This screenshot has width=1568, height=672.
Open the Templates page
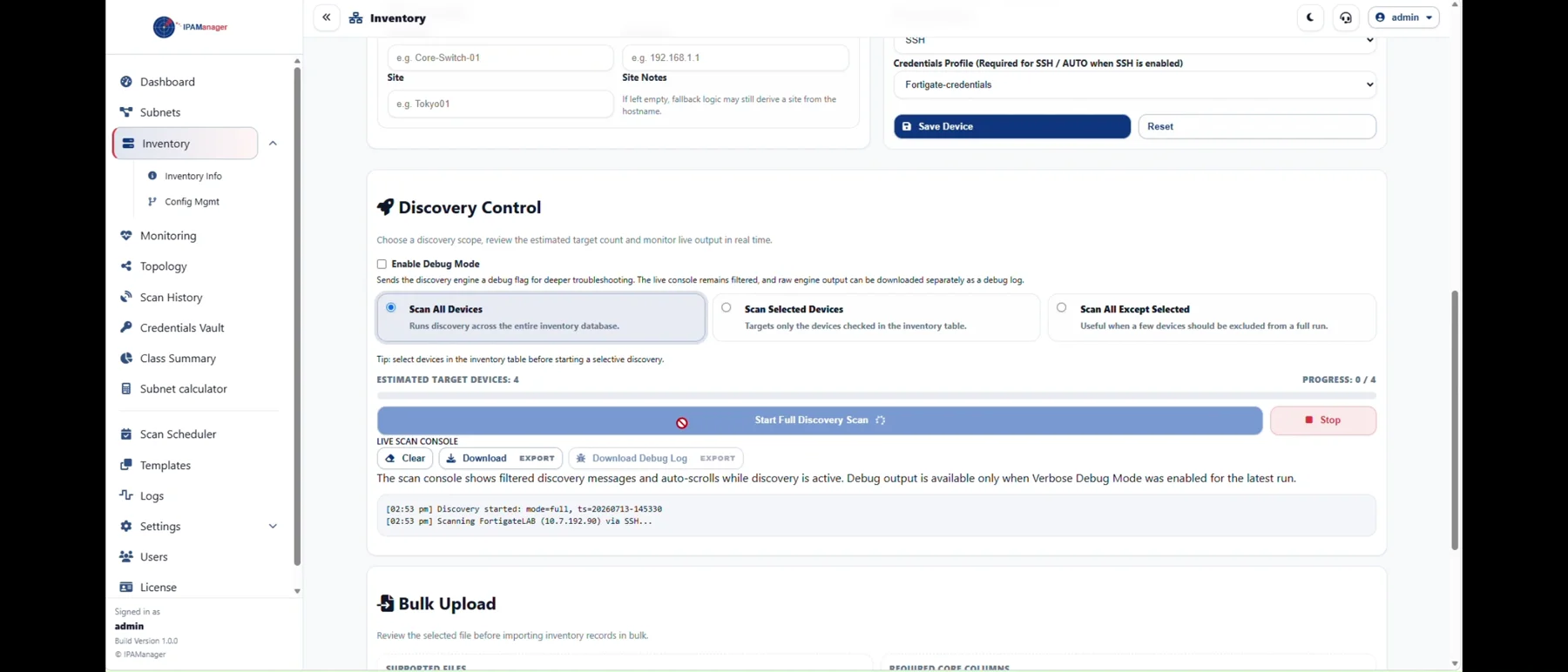pyautogui.click(x=166, y=466)
